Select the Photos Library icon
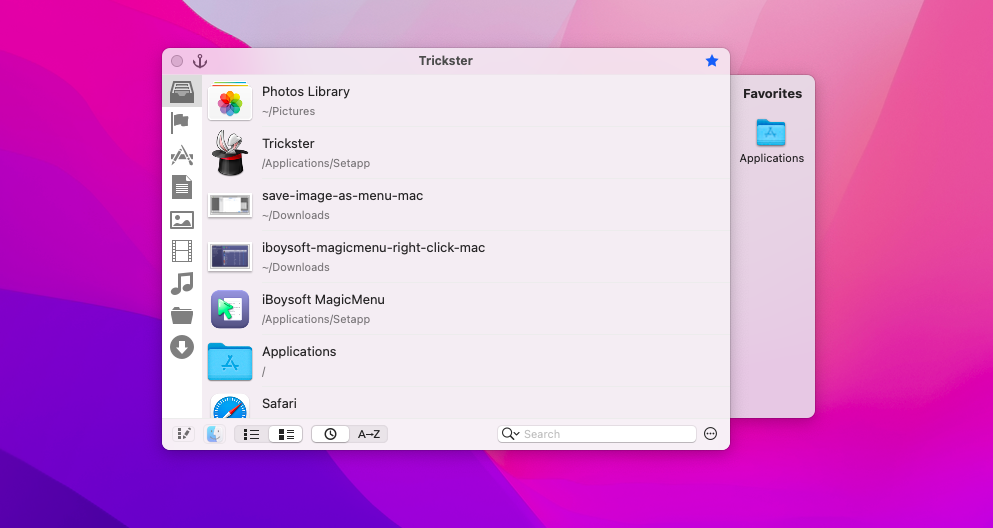The height and width of the screenshot is (528, 993). tap(230, 101)
